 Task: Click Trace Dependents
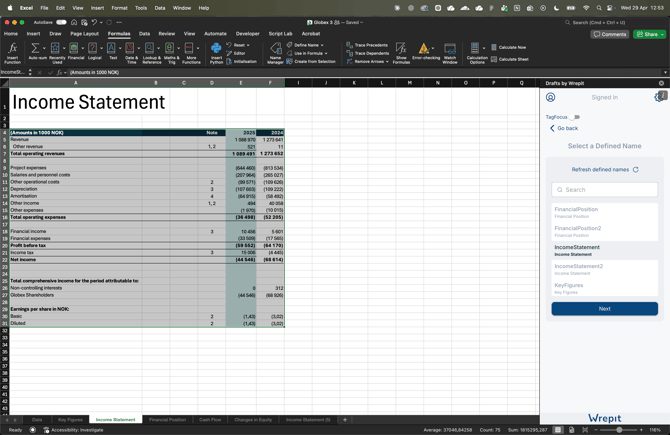point(368,53)
